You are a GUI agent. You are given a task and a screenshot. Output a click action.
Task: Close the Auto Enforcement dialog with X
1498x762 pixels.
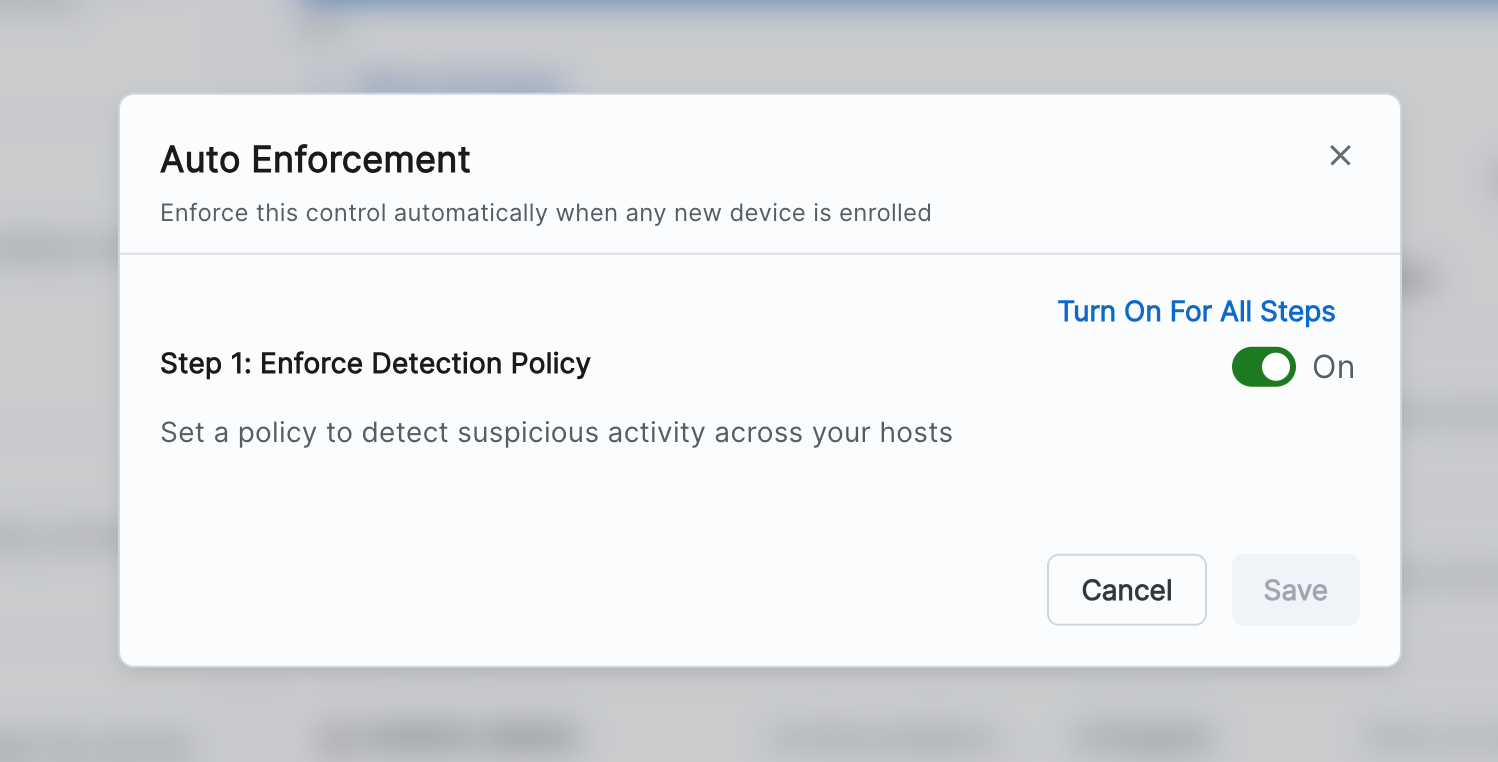[1340, 155]
